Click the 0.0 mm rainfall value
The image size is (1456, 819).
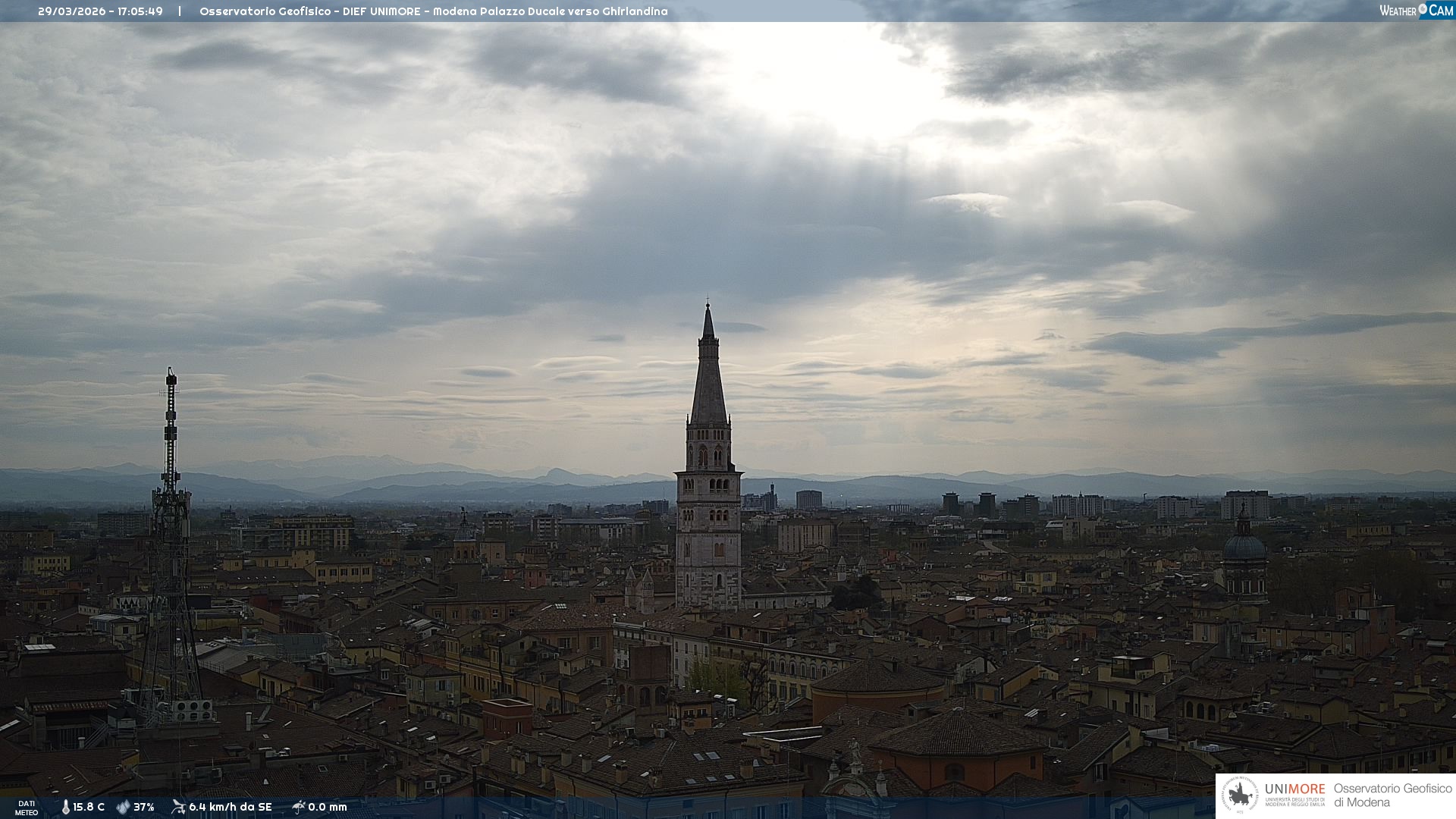pyautogui.click(x=328, y=807)
